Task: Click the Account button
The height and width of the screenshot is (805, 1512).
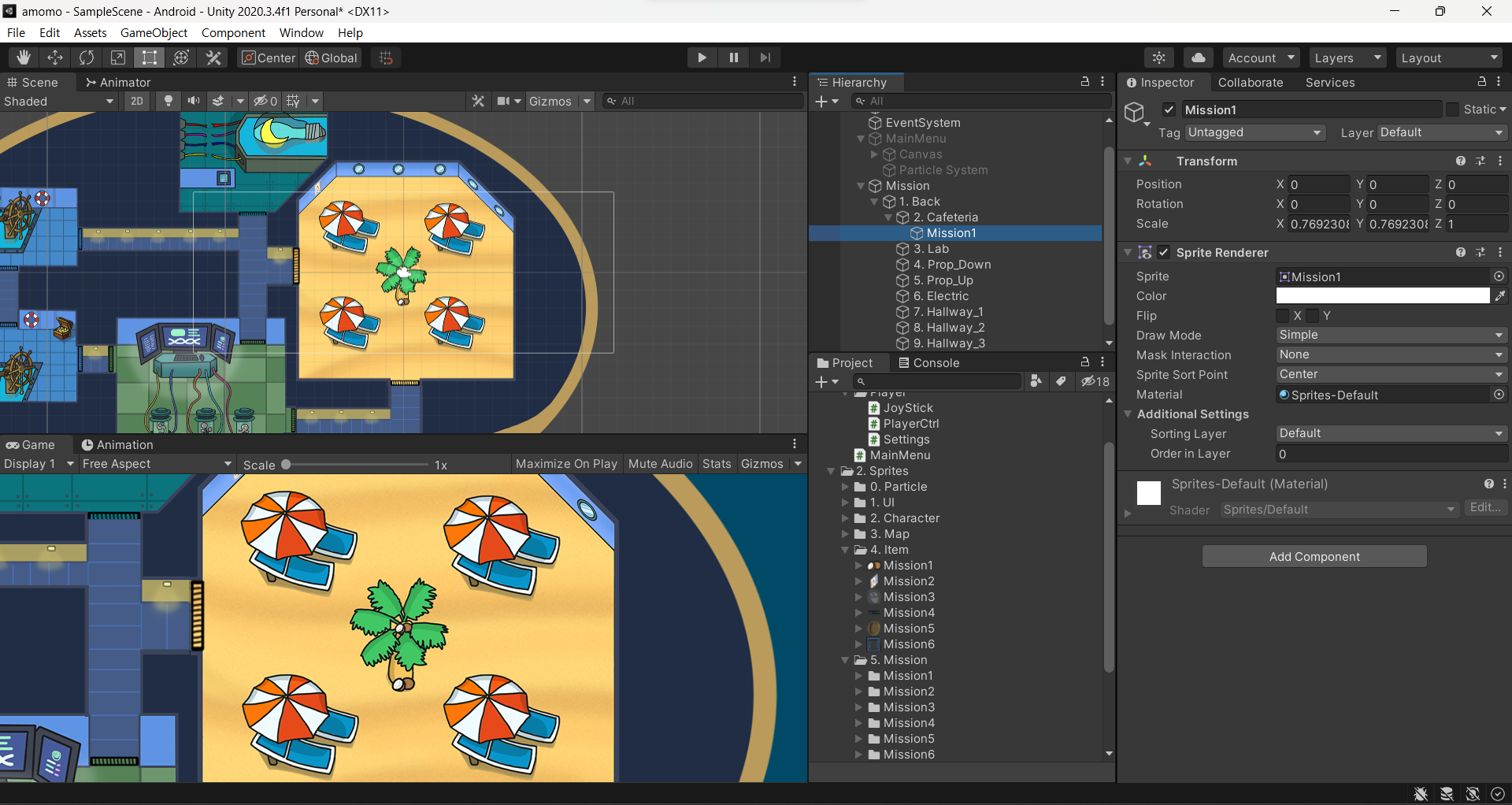Action: pyautogui.click(x=1261, y=57)
